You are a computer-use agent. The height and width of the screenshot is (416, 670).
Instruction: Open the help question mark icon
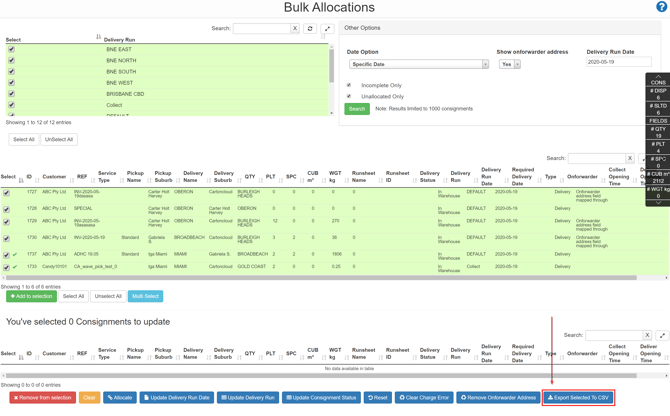661,7
